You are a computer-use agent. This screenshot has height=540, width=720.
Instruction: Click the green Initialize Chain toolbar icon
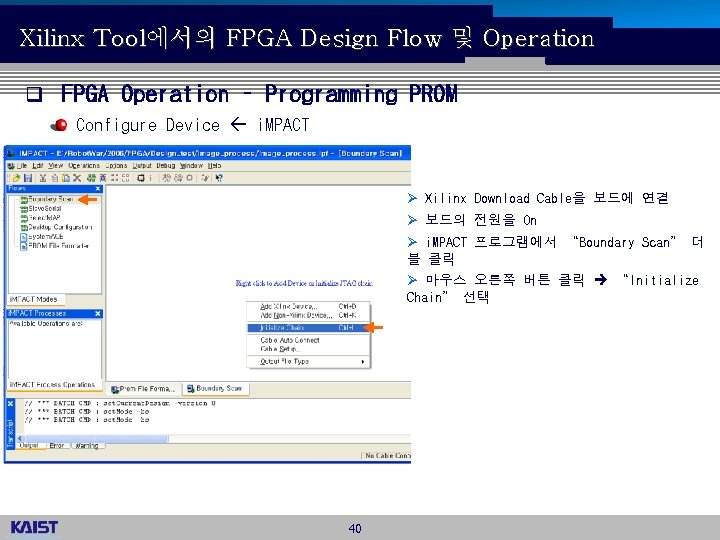[x=91, y=178]
